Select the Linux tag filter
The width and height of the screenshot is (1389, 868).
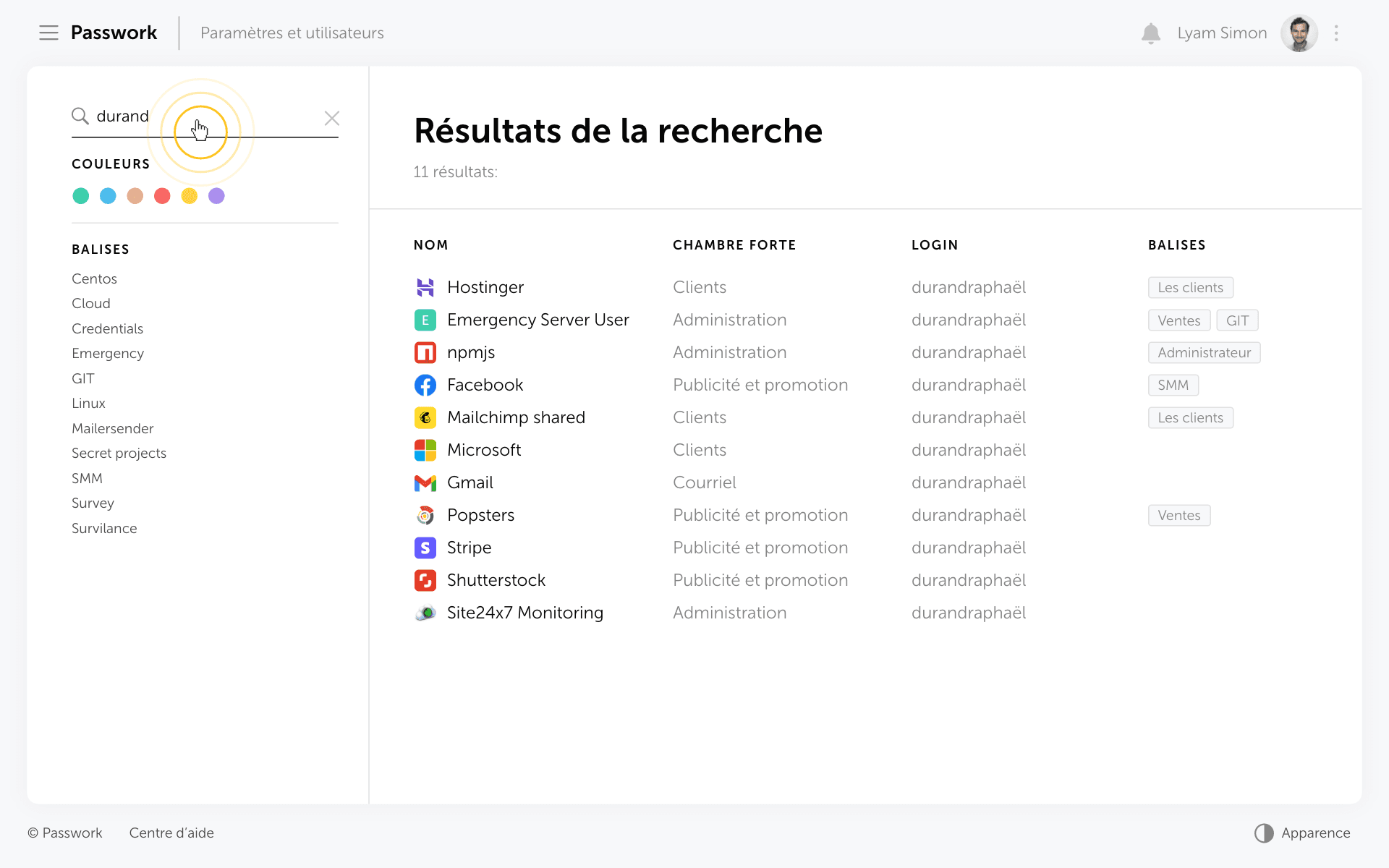click(x=88, y=404)
